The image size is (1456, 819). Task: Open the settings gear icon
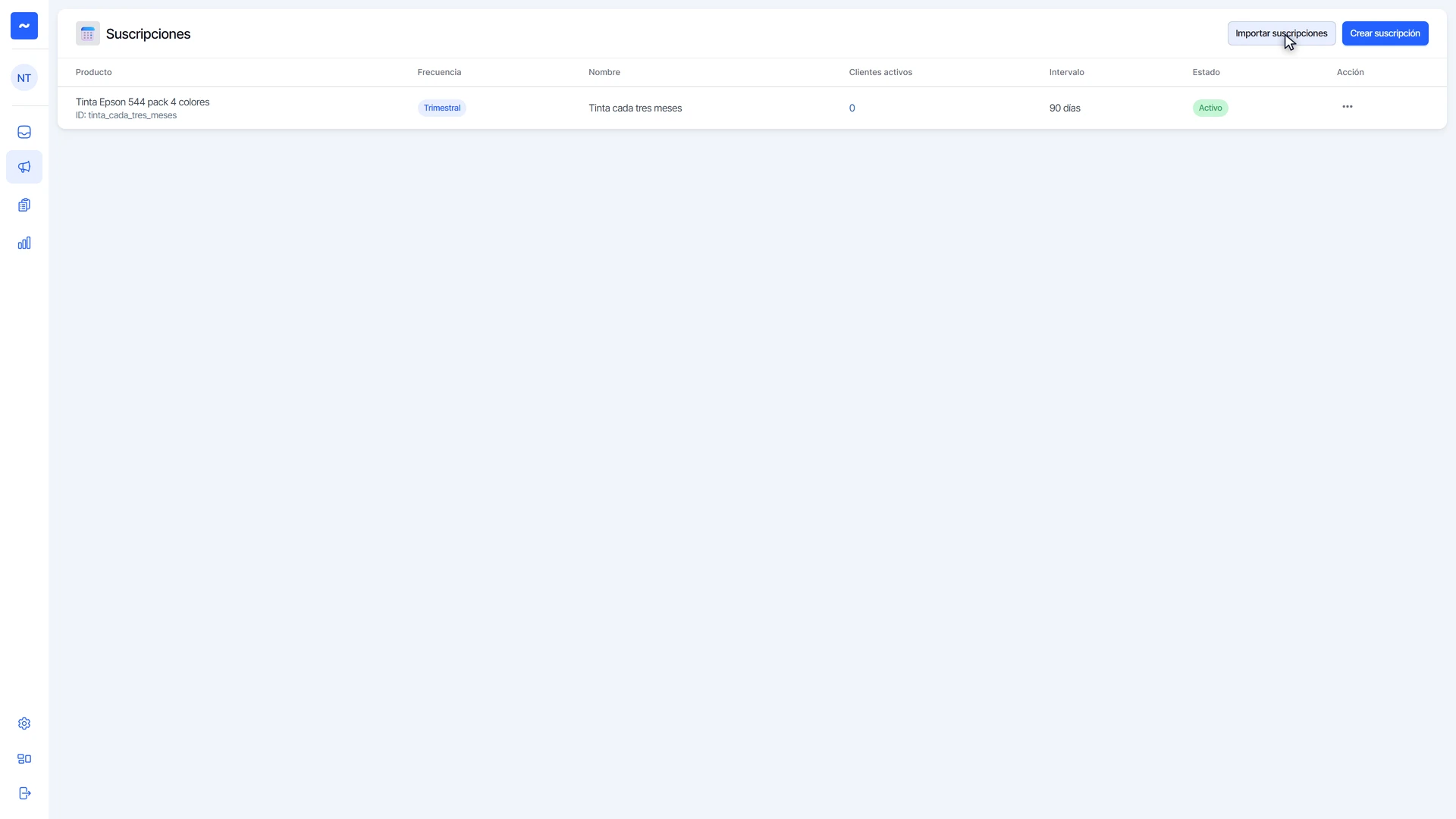24,723
